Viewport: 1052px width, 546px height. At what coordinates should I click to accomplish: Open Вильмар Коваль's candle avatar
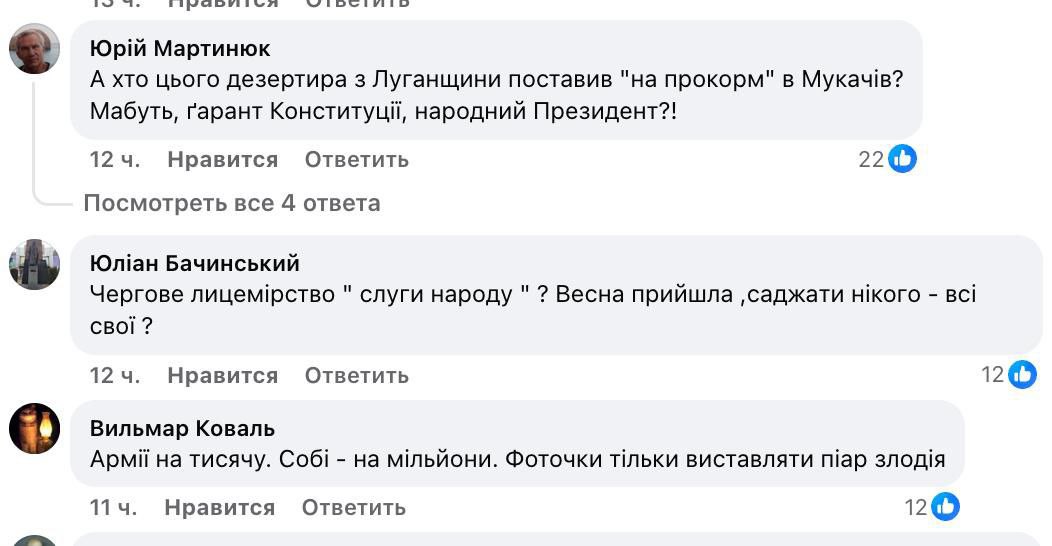coord(35,429)
